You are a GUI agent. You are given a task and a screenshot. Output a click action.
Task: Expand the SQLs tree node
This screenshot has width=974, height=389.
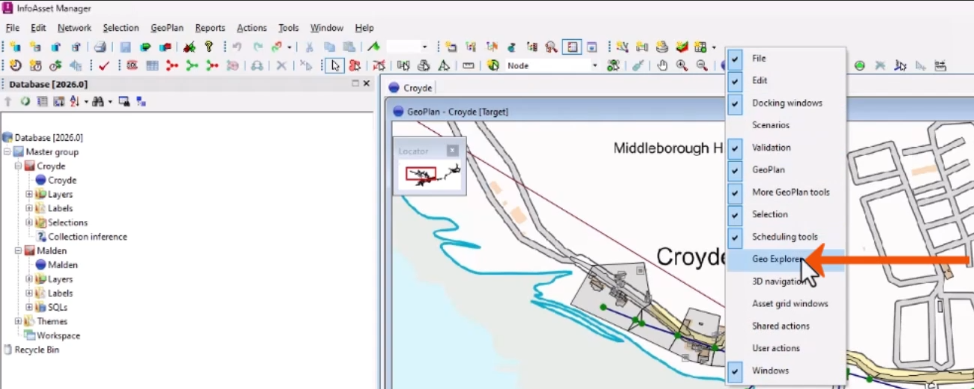click(29, 308)
